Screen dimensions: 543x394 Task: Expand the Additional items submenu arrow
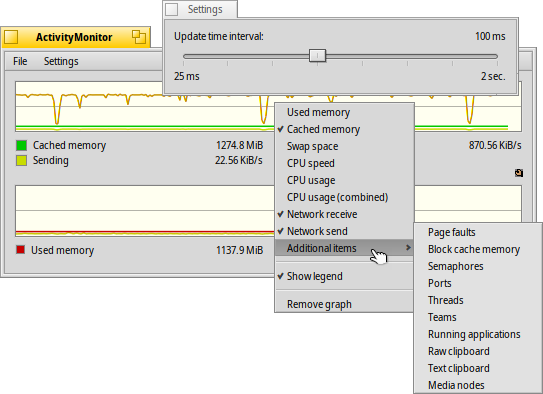(408, 248)
